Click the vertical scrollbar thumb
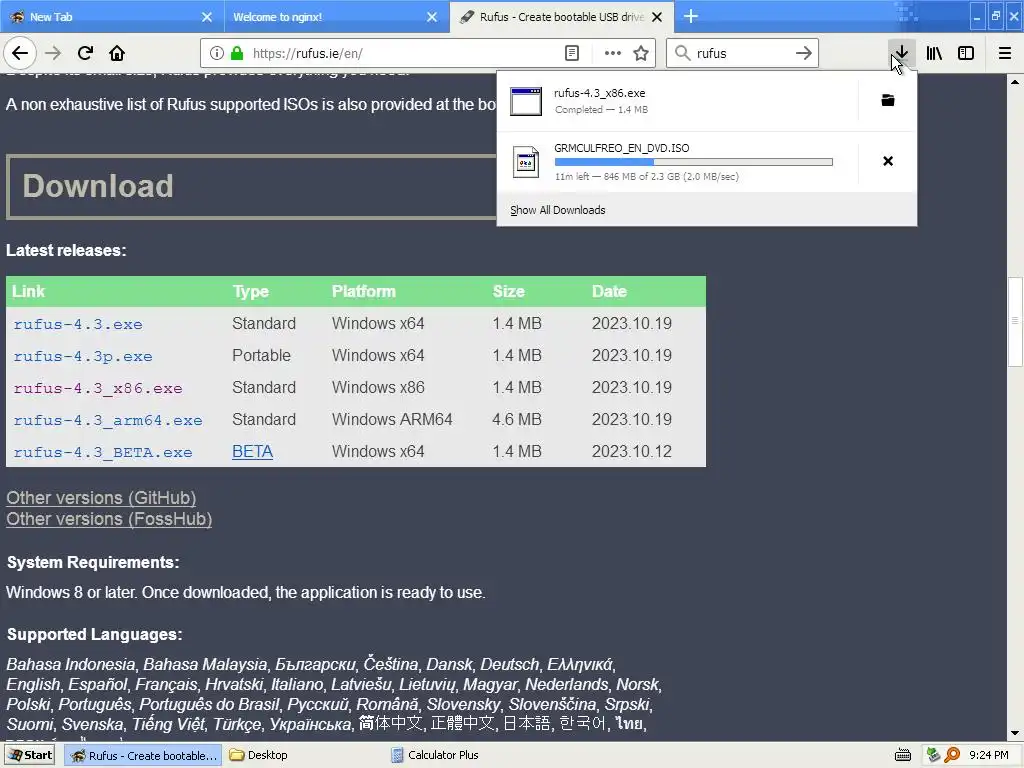This screenshot has height=768, width=1024. tap(1014, 321)
